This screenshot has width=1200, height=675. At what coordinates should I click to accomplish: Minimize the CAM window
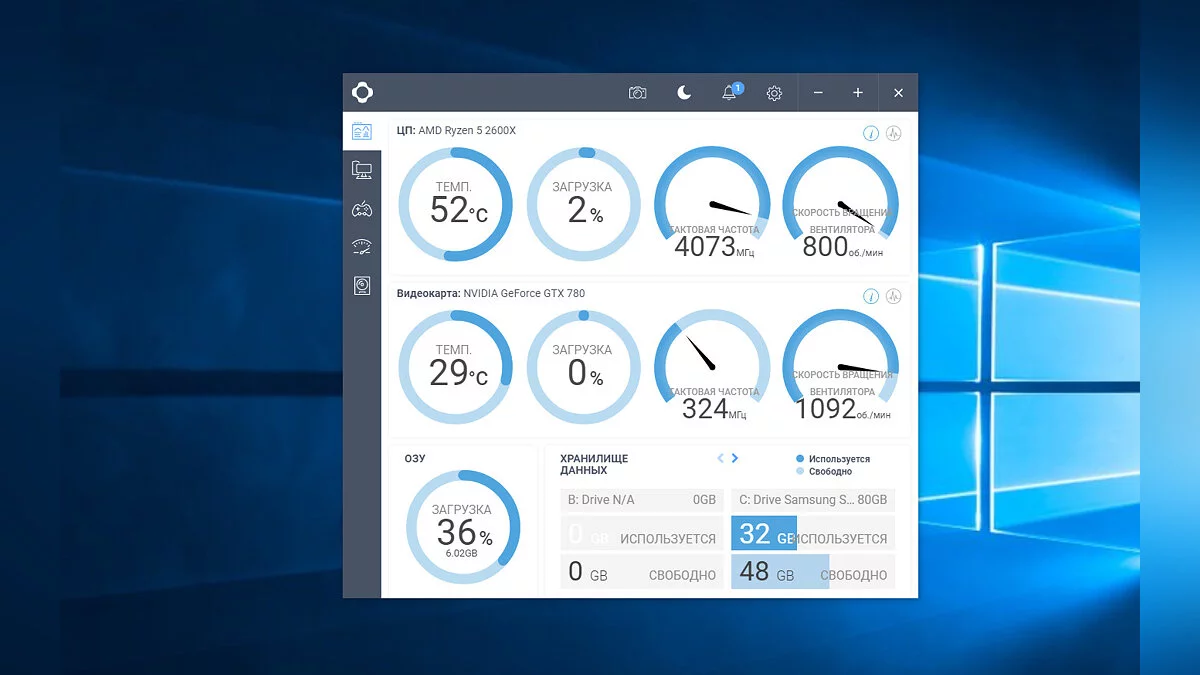818,93
